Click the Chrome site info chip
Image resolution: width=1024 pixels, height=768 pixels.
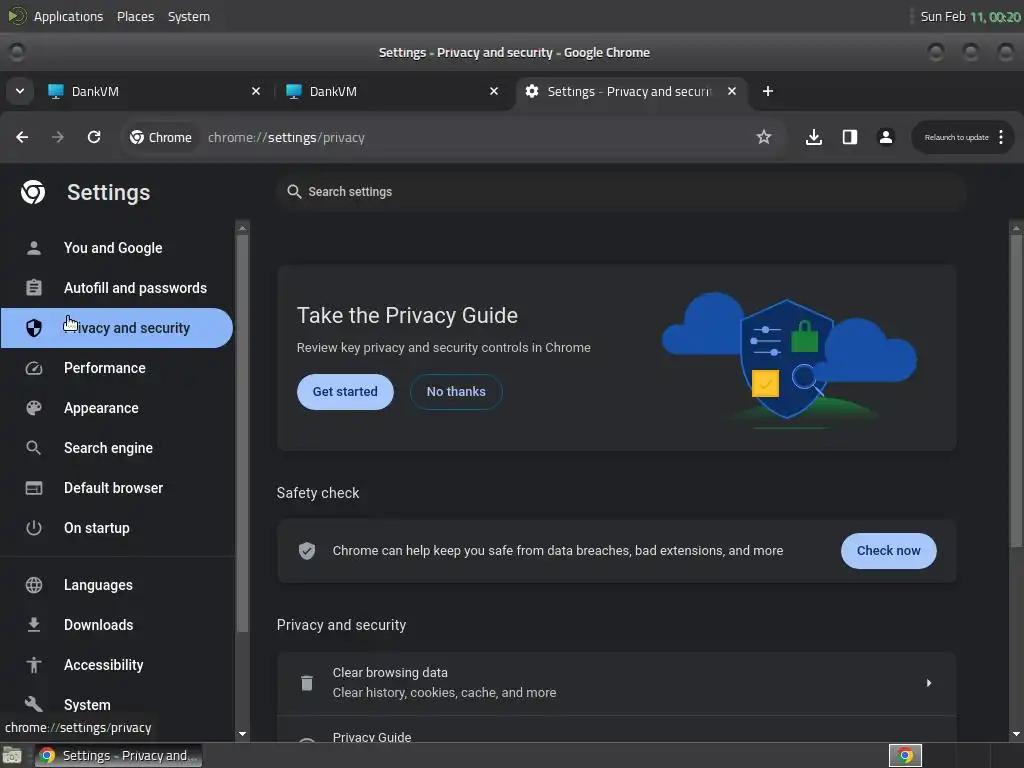coord(161,137)
